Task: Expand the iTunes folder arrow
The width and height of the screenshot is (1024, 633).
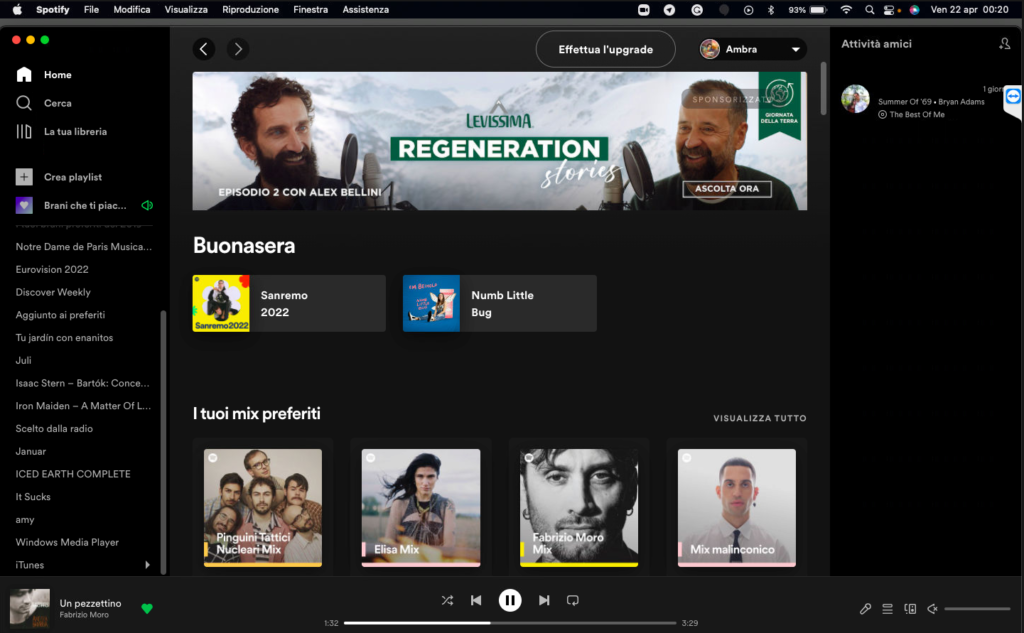Action: [x=147, y=565]
